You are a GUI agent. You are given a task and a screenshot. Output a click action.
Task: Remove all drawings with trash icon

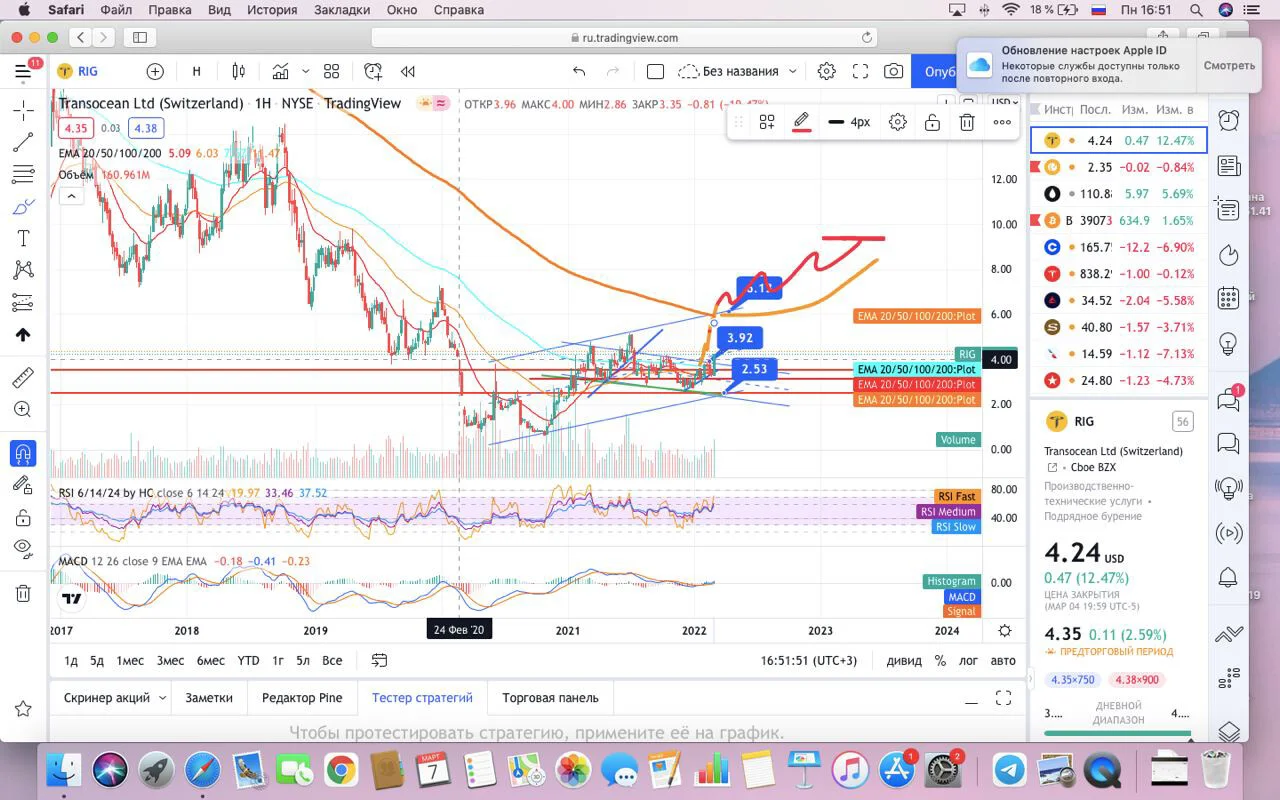point(23,593)
